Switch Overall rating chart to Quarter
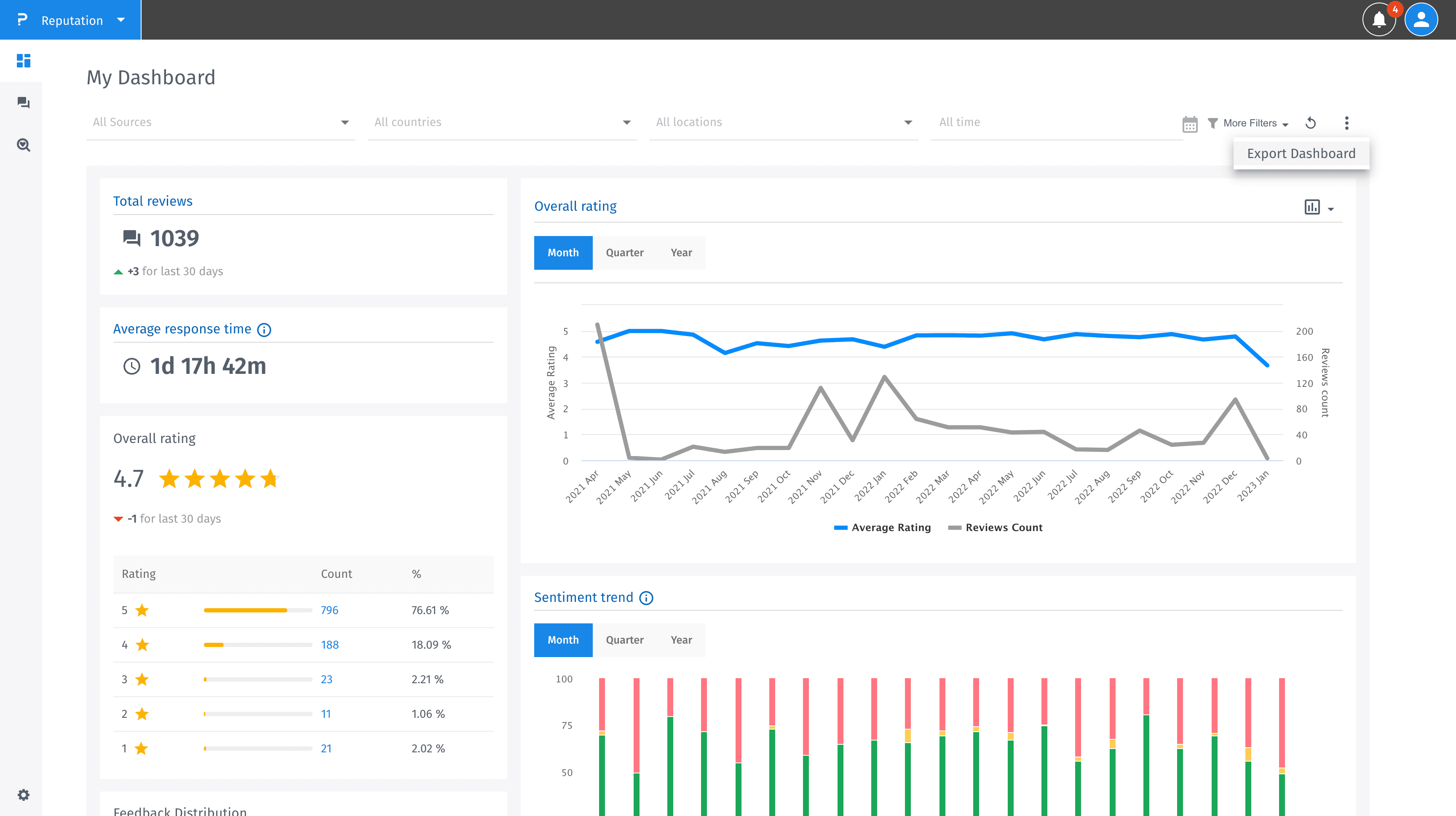The height and width of the screenshot is (816, 1456). coord(624,253)
